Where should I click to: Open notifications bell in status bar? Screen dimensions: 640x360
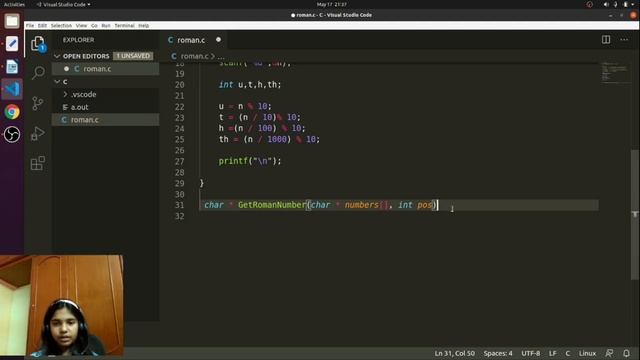click(x=626, y=353)
